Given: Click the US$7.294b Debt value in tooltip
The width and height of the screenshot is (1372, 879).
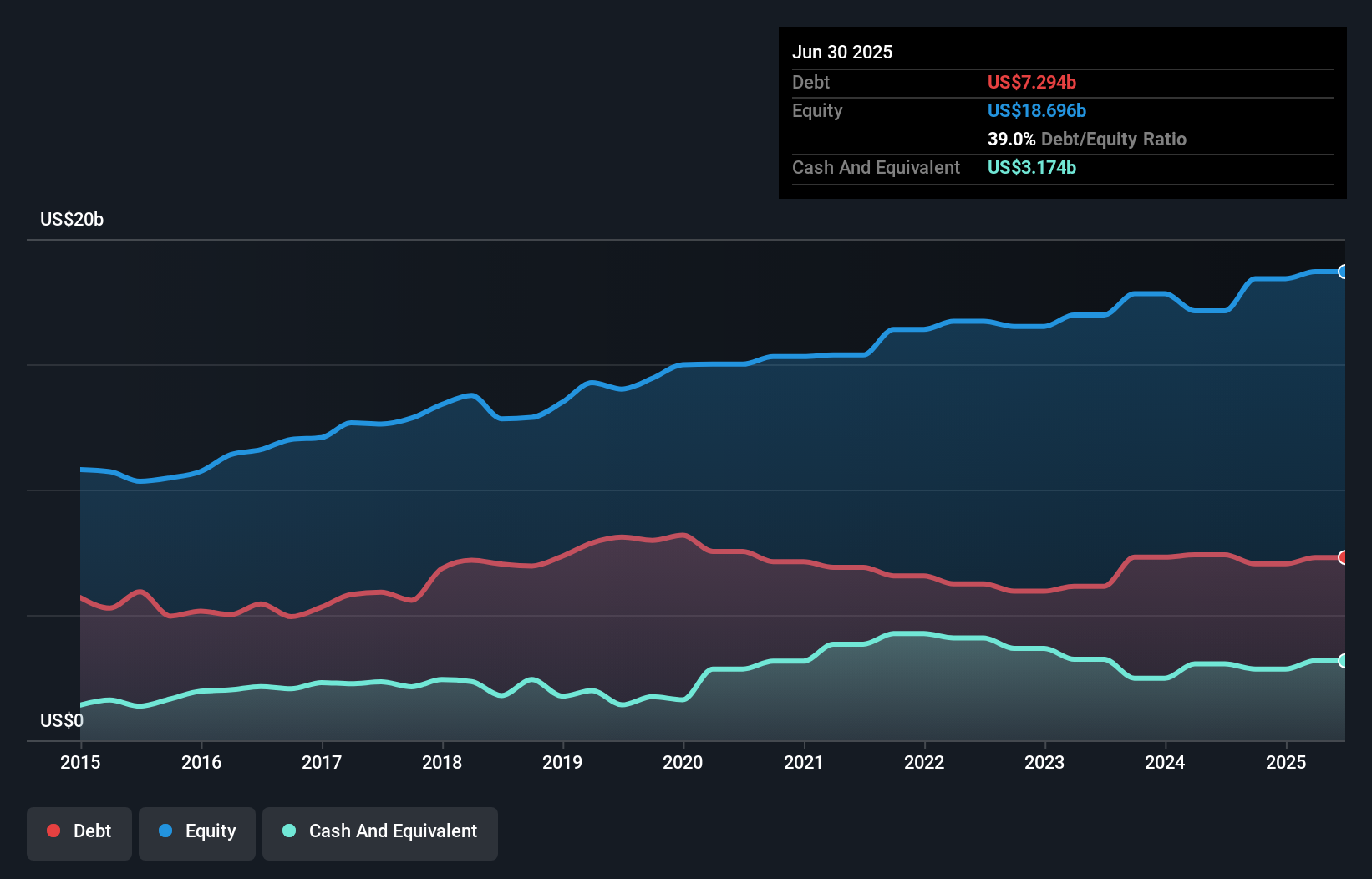Looking at the screenshot, I should tap(1032, 82).
